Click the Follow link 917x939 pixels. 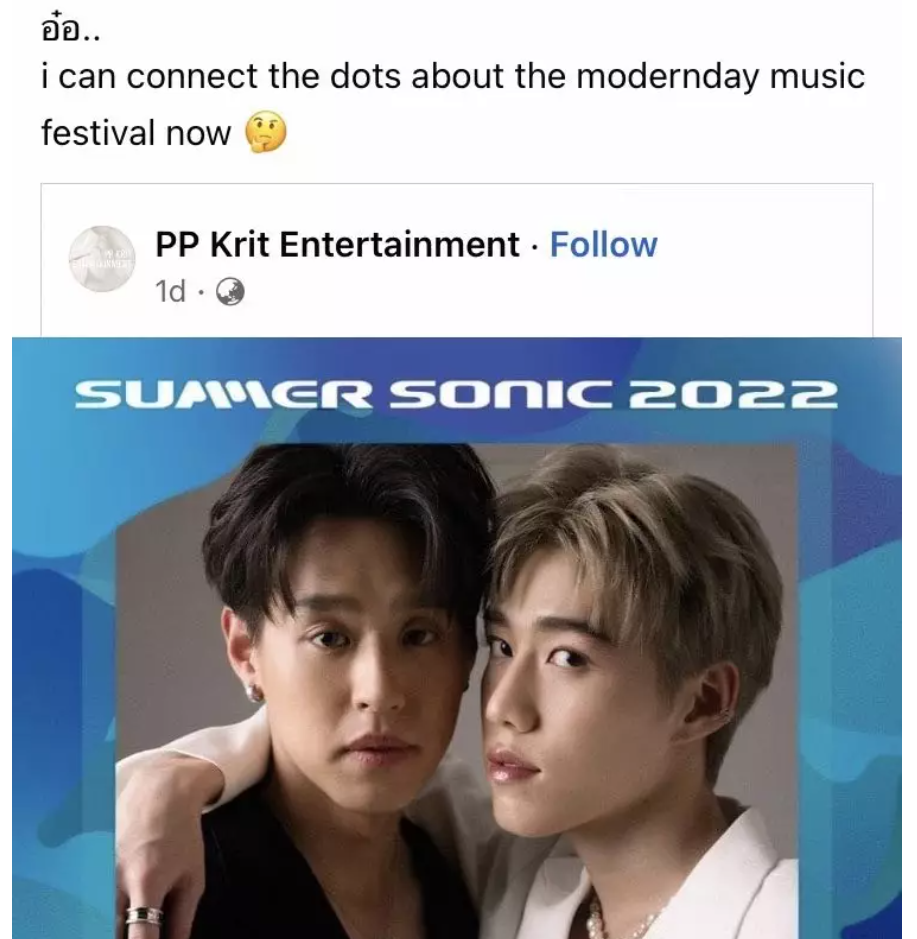click(603, 244)
